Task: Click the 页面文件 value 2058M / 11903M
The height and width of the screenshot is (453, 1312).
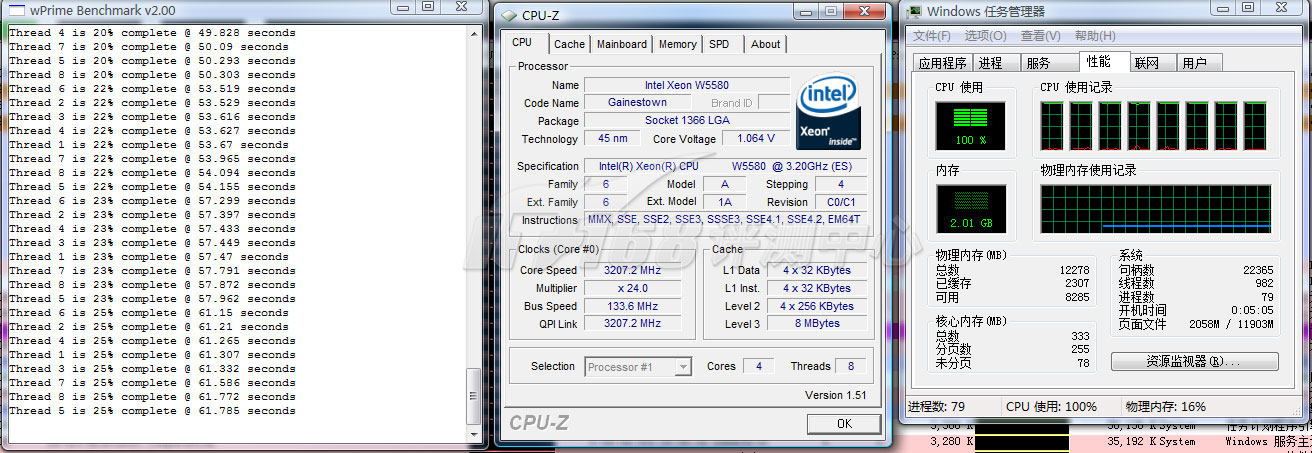Action: coord(1229,324)
